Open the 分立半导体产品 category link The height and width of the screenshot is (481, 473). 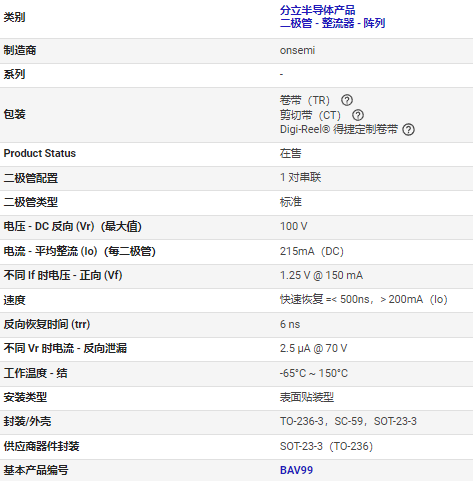pos(317,10)
